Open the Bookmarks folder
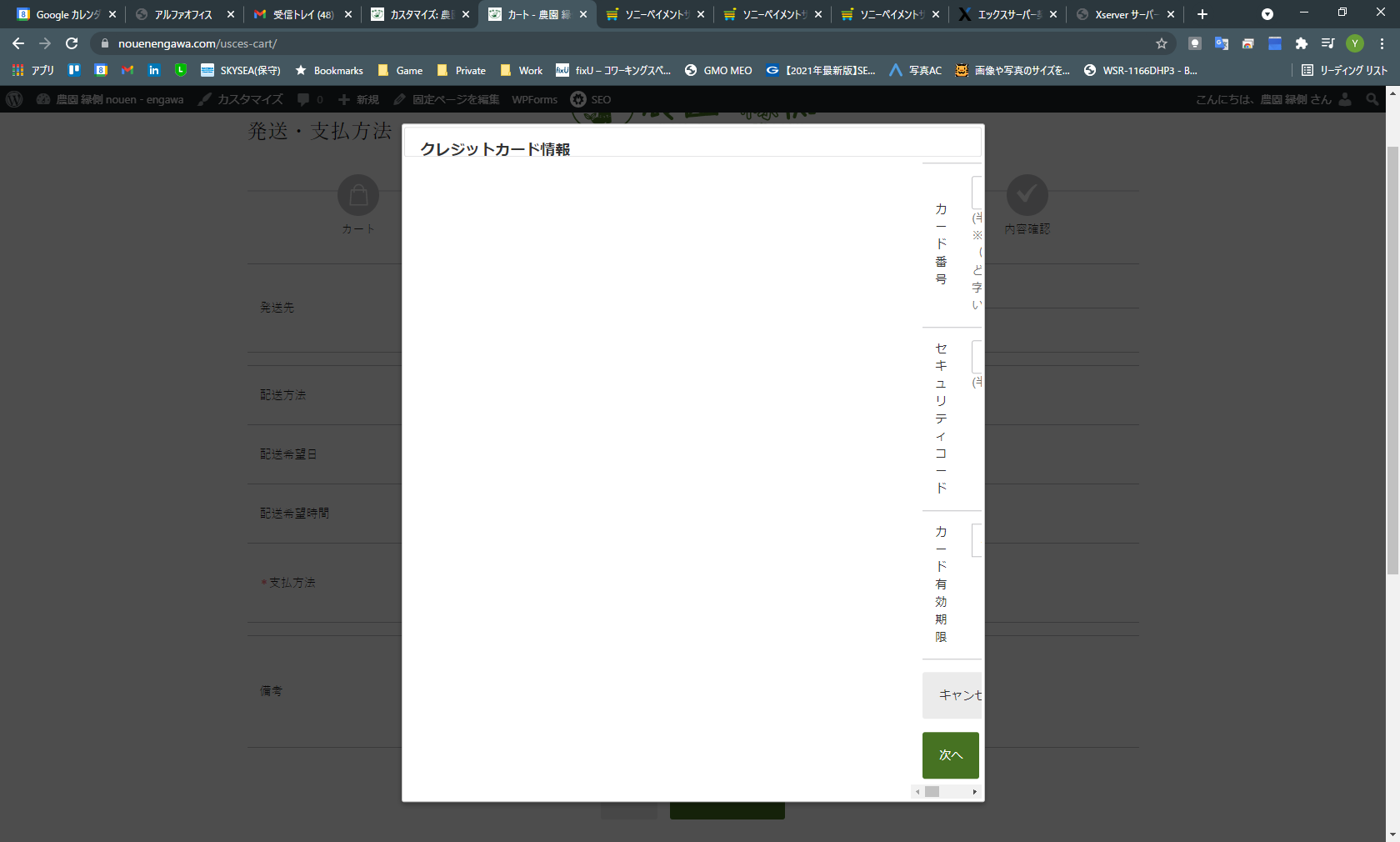This screenshot has width=1400, height=842. [329, 71]
